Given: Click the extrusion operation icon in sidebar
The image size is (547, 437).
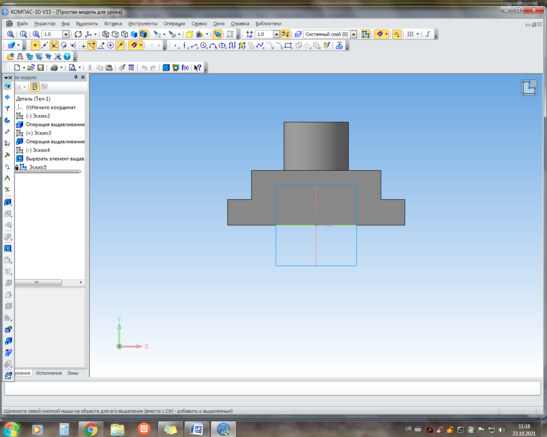Looking at the screenshot, I should [8, 202].
